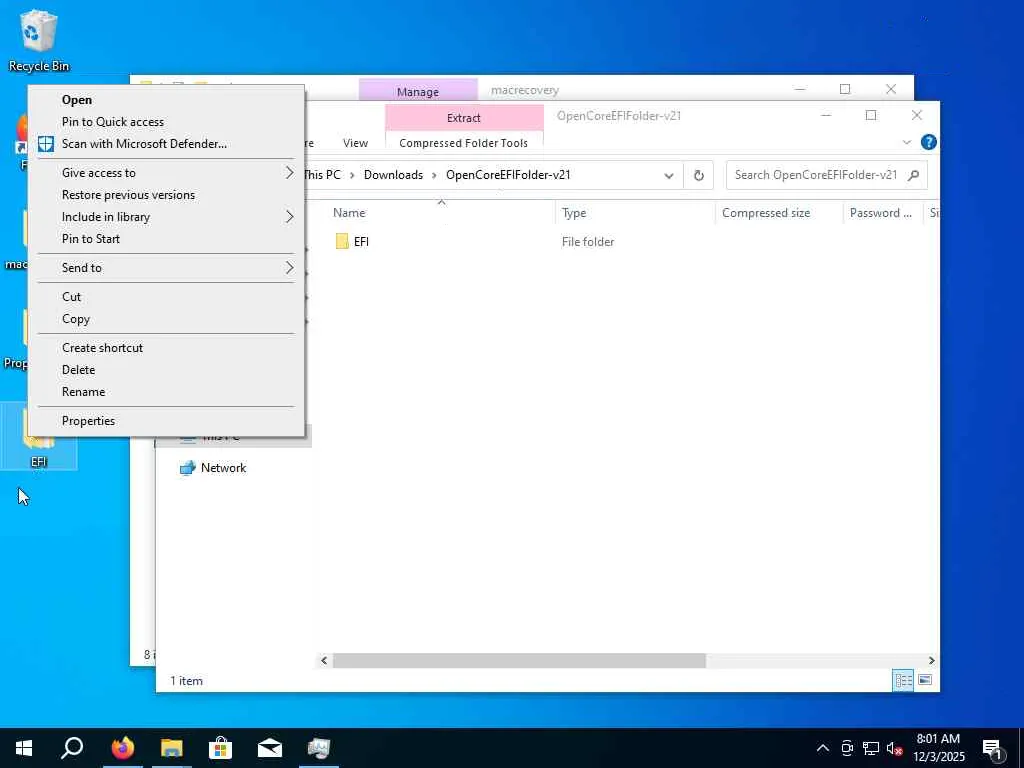Open the Extract tab in the ribbon

click(464, 118)
